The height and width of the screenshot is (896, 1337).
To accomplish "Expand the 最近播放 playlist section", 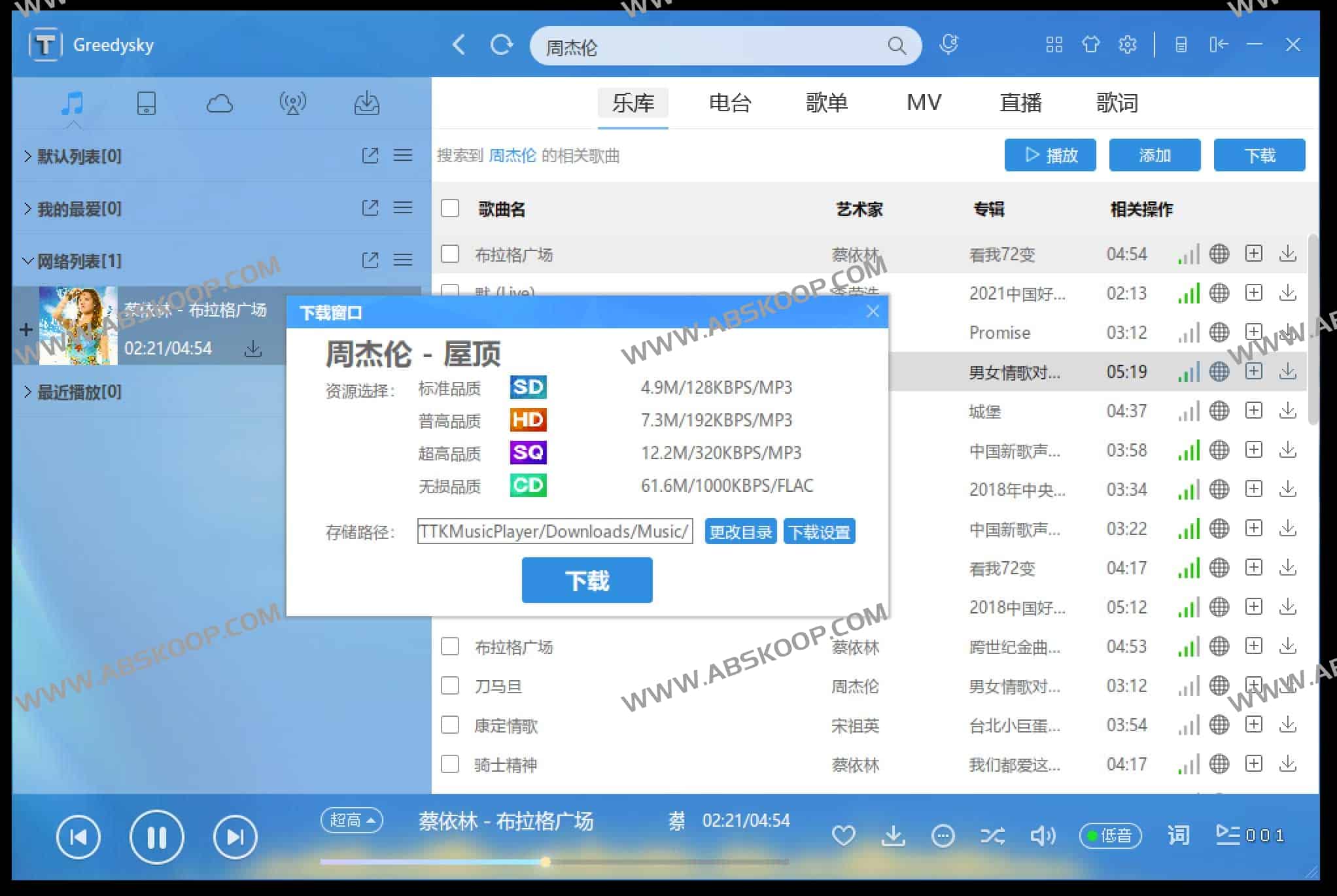I will pyautogui.click(x=28, y=392).
